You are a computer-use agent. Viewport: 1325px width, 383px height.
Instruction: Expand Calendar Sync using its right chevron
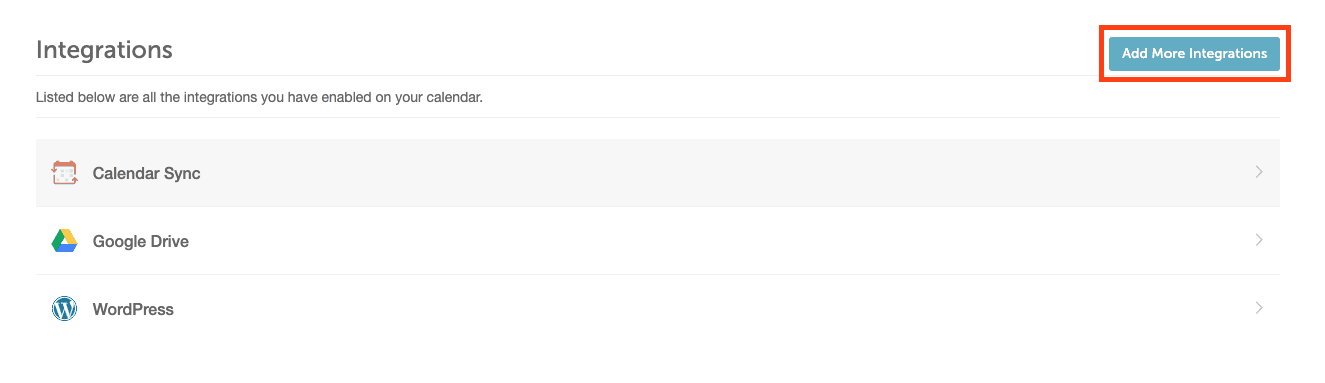point(1259,172)
